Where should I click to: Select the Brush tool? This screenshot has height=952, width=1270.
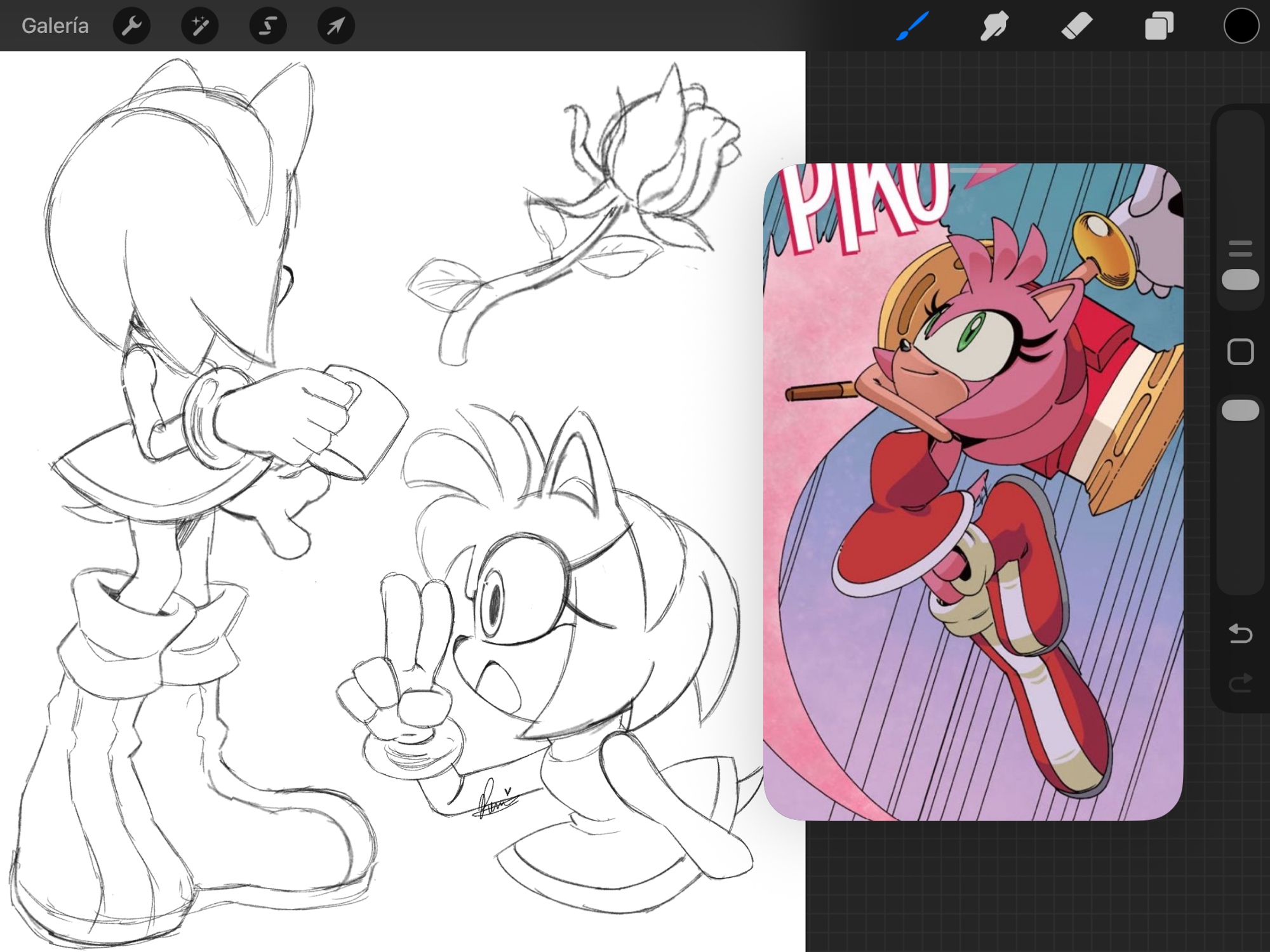click(x=912, y=26)
